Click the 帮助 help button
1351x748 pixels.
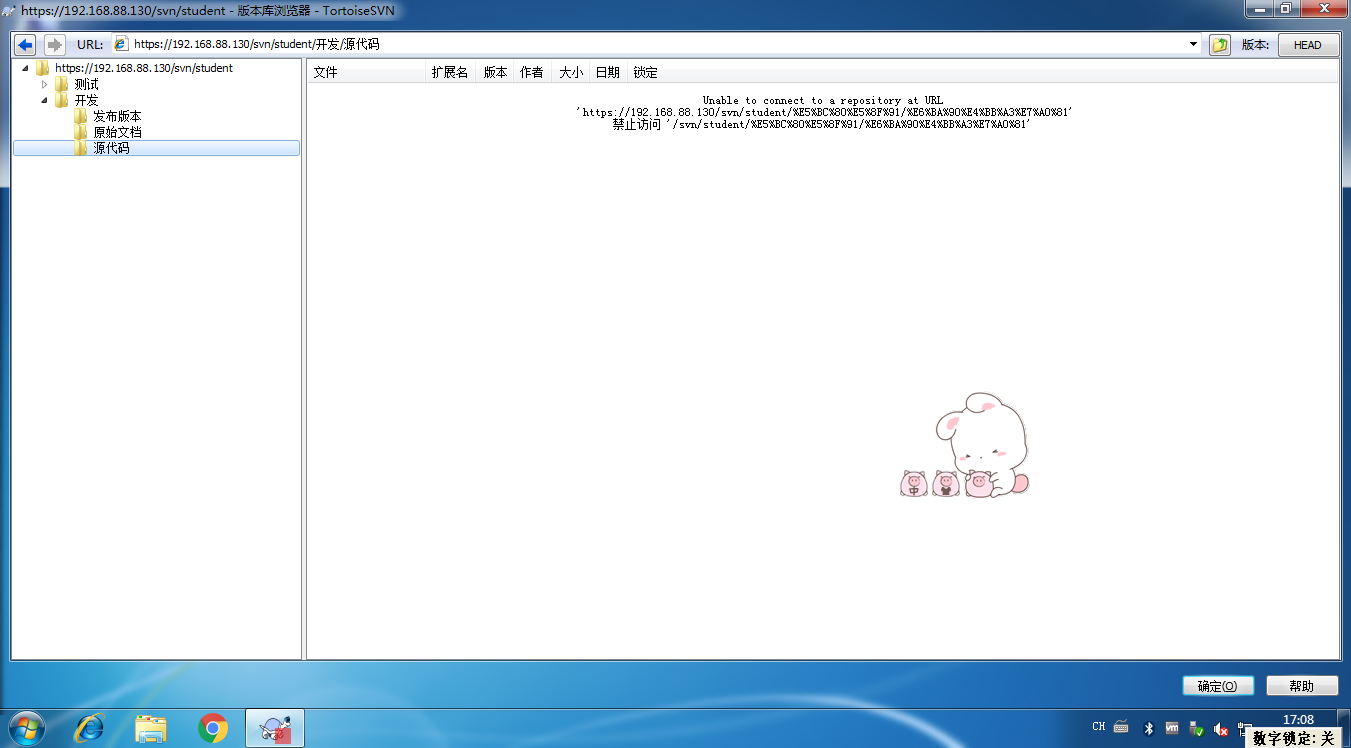tap(1302, 685)
